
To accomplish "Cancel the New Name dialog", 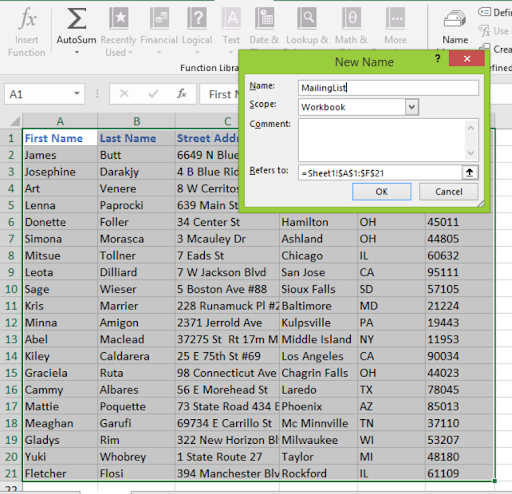I will point(449,192).
